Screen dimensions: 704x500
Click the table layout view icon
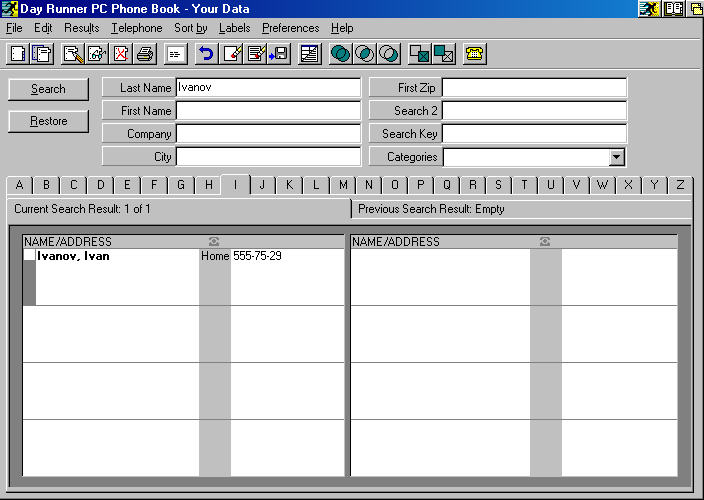tap(310, 54)
